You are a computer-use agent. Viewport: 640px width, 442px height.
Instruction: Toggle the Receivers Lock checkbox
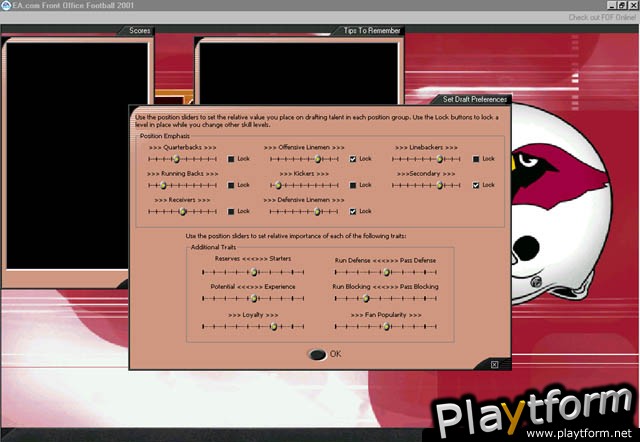click(x=231, y=211)
